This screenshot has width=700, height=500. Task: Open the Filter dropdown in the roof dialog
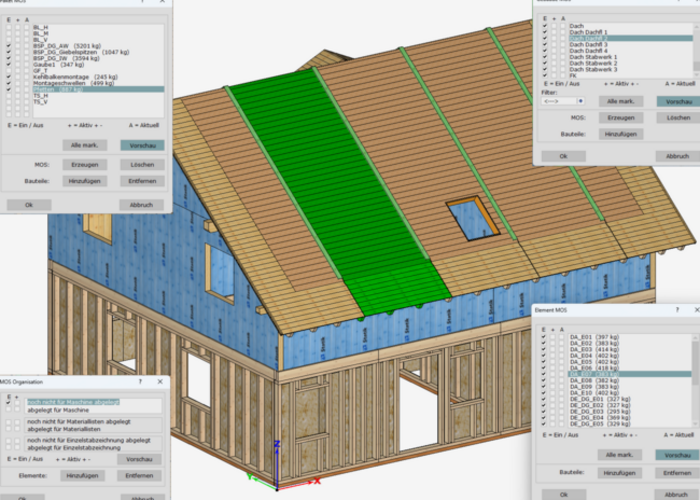pos(580,101)
